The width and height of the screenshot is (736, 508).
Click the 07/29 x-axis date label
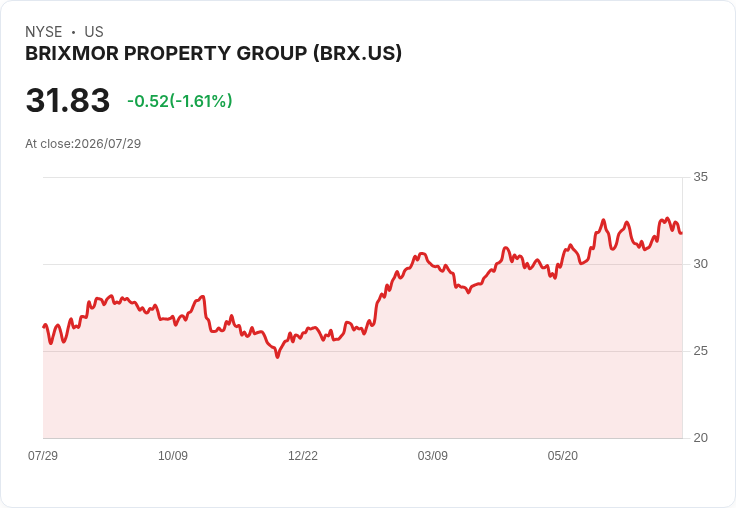43,455
